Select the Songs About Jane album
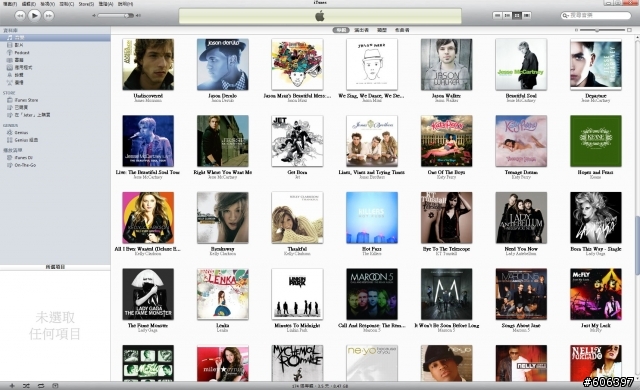This screenshot has height=390, width=640. (x=521, y=294)
